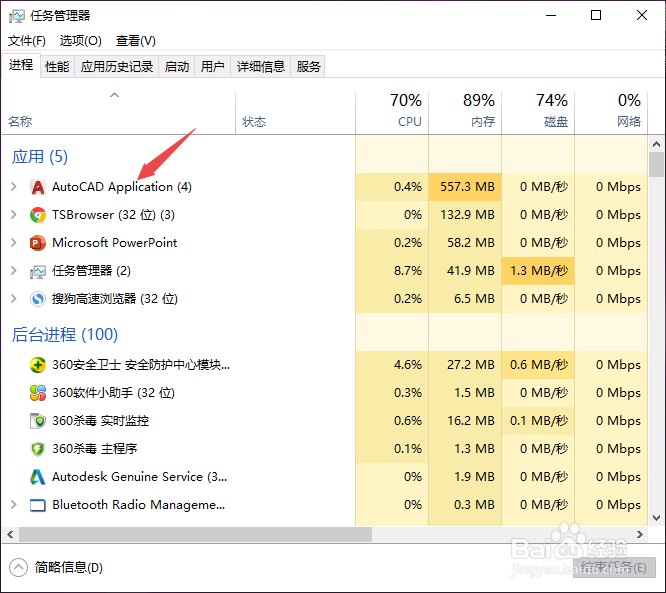Switch to the 性能 tab

(57, 67)
